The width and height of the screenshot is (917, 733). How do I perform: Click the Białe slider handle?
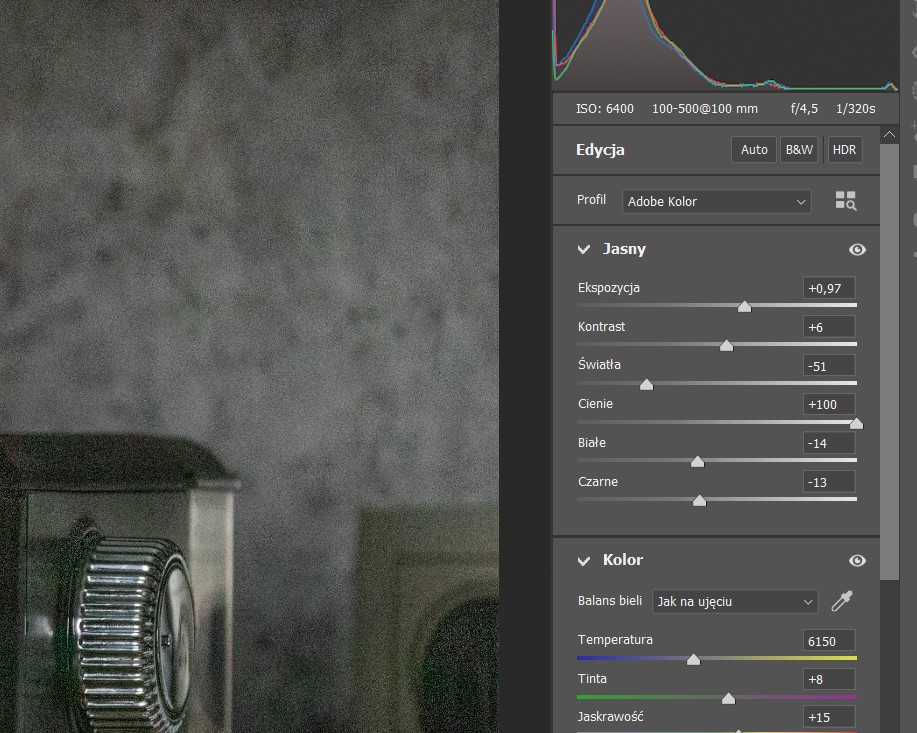pyautogui.click(x=697, y=462)
